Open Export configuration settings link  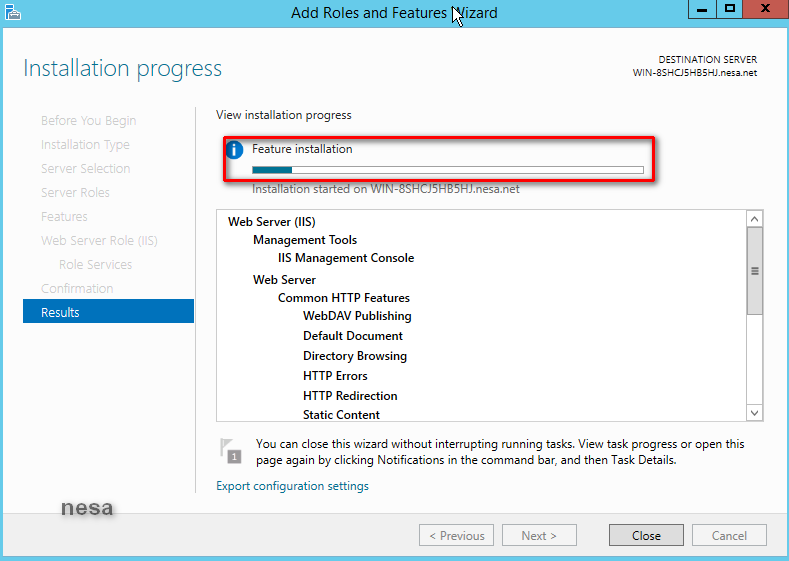292,486
